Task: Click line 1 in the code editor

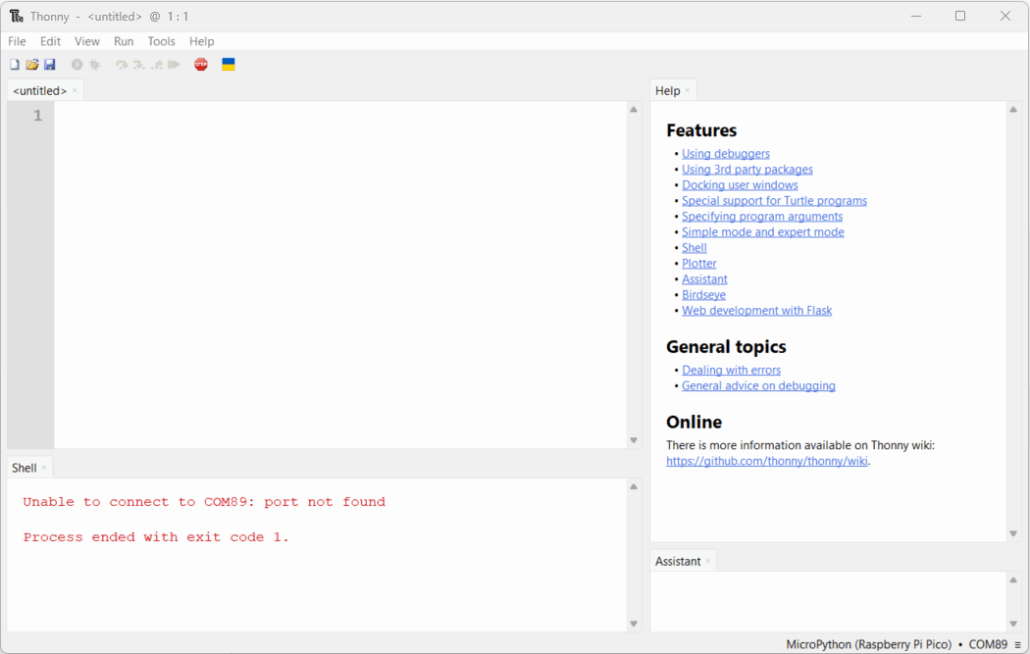Action: click(x=340, y=116)
